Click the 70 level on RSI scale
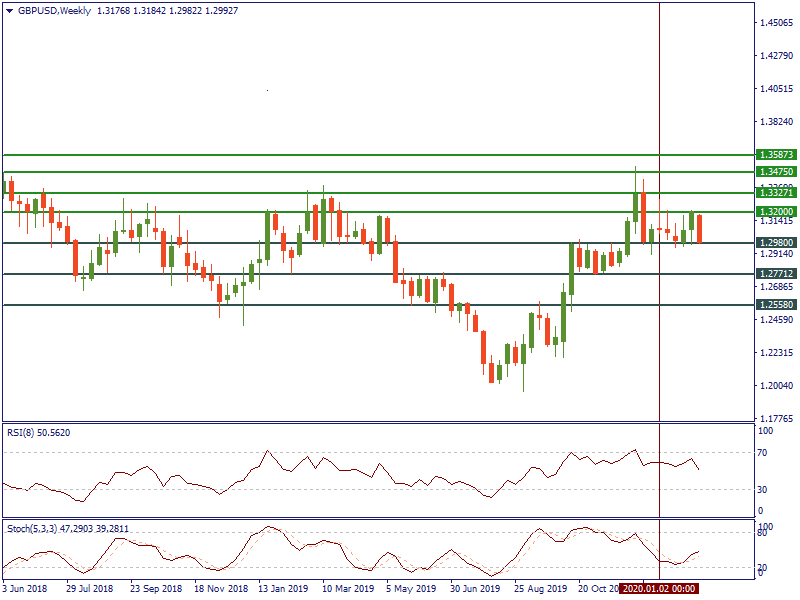This screenshot has height=600, width=800. [x=765, y=453]
